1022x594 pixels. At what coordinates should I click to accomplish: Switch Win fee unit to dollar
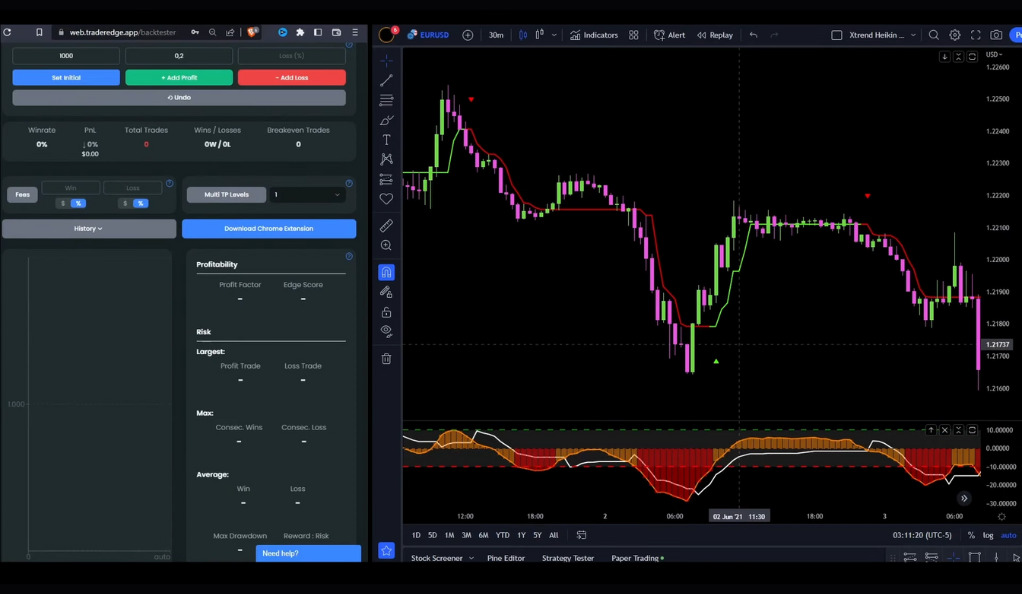pyautogui.click(x=63, y=203)
